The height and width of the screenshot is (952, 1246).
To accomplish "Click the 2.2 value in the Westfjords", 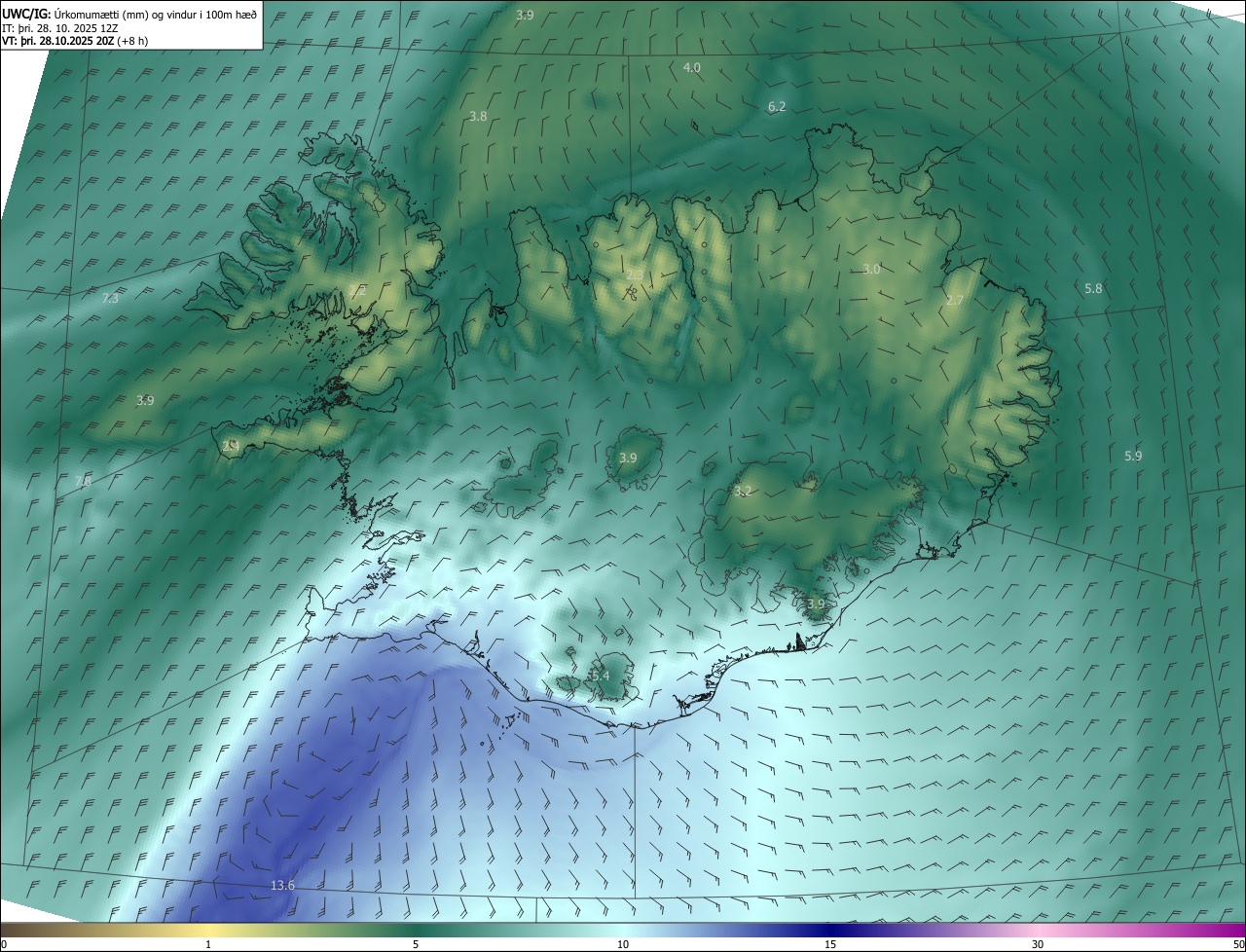I will (x=357, y=289).
